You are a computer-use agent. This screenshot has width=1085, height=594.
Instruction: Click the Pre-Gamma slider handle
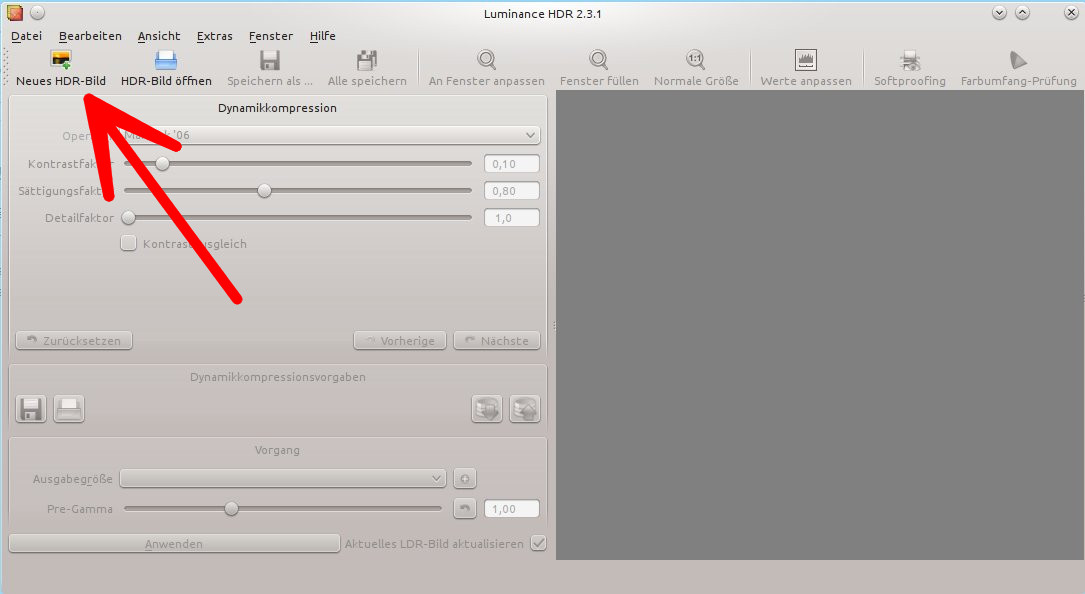(x=231, y=509)
